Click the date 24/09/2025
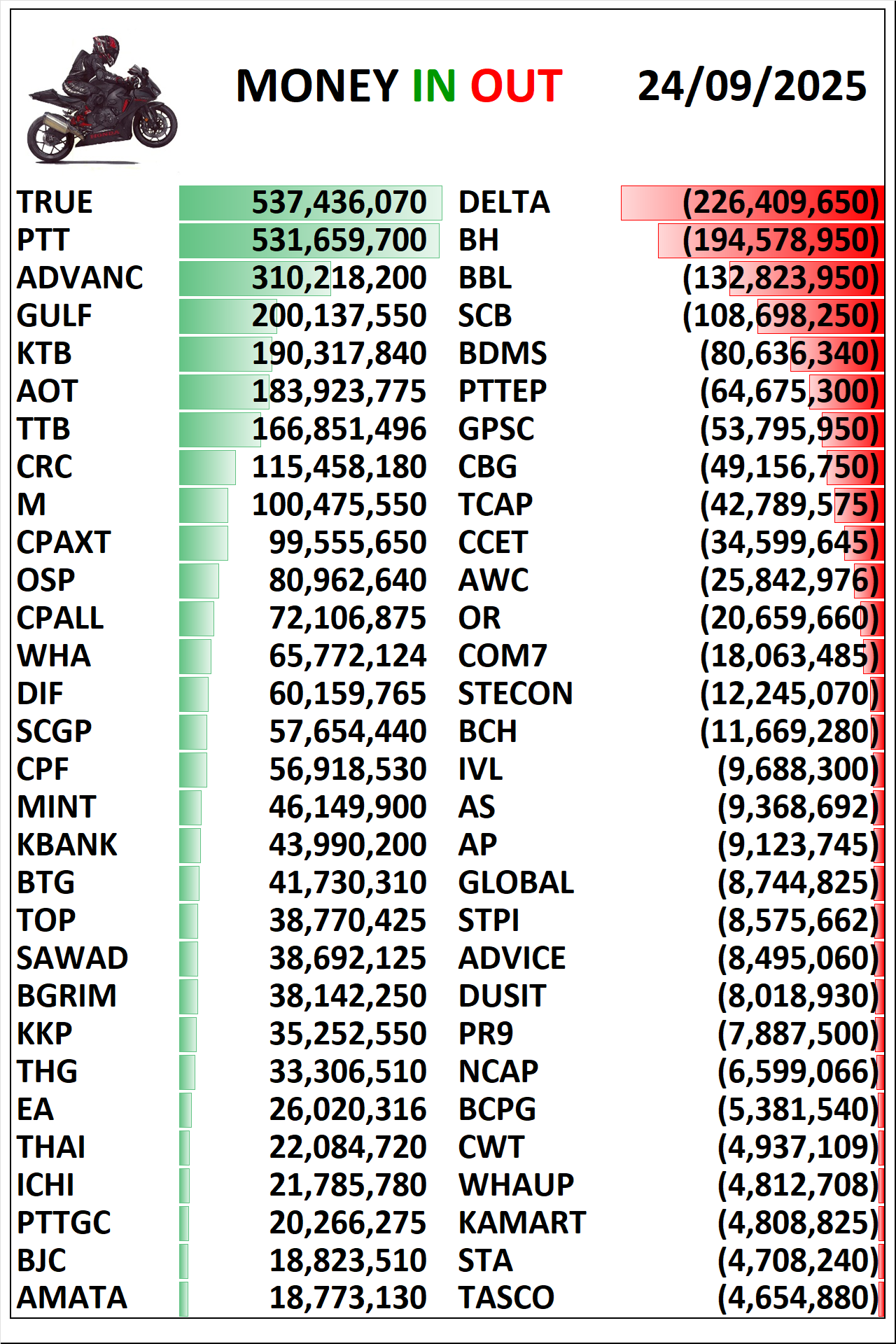The width and height of the screenshot is (896, 1344). click(752, 86)
